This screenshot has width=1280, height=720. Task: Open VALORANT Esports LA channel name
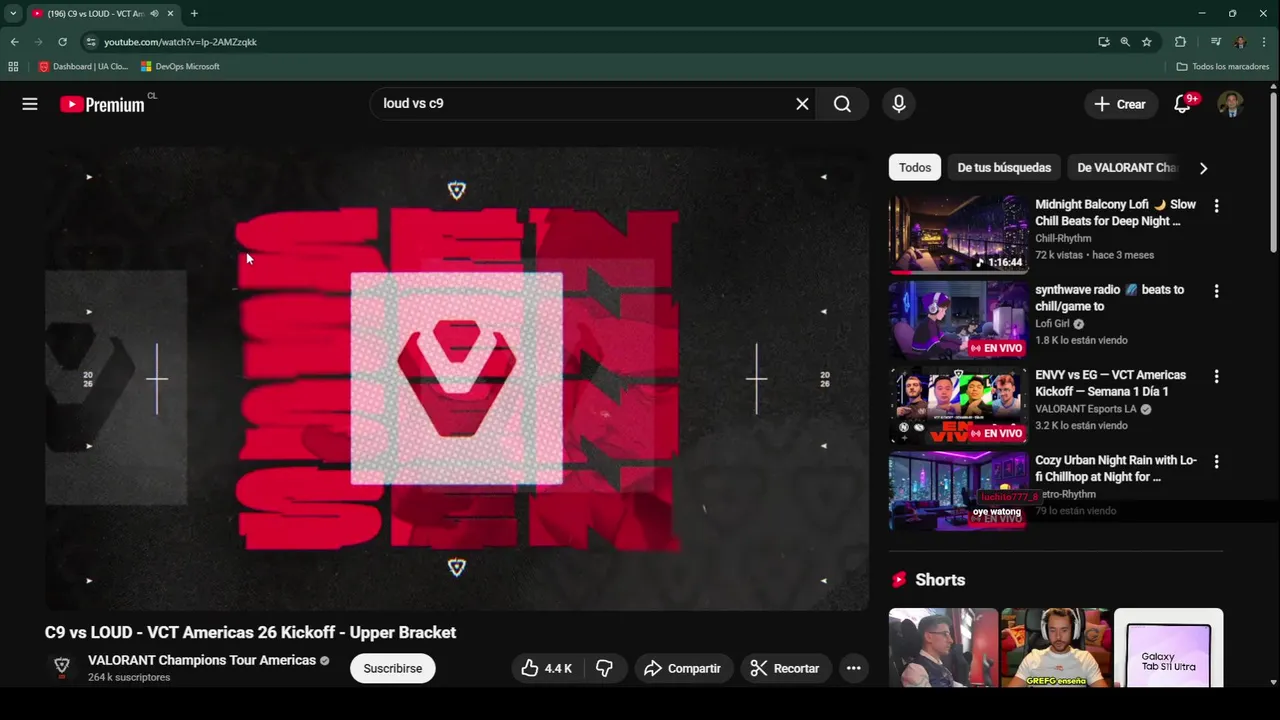pyautogui.click(x=1086, y=409)
